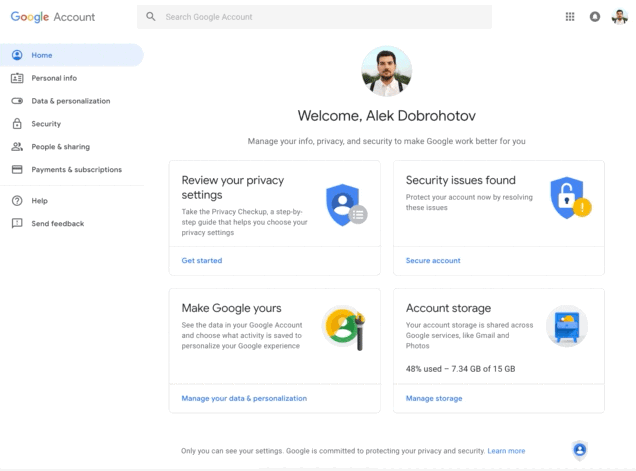Click the Account storage heading

coord(448,308)
